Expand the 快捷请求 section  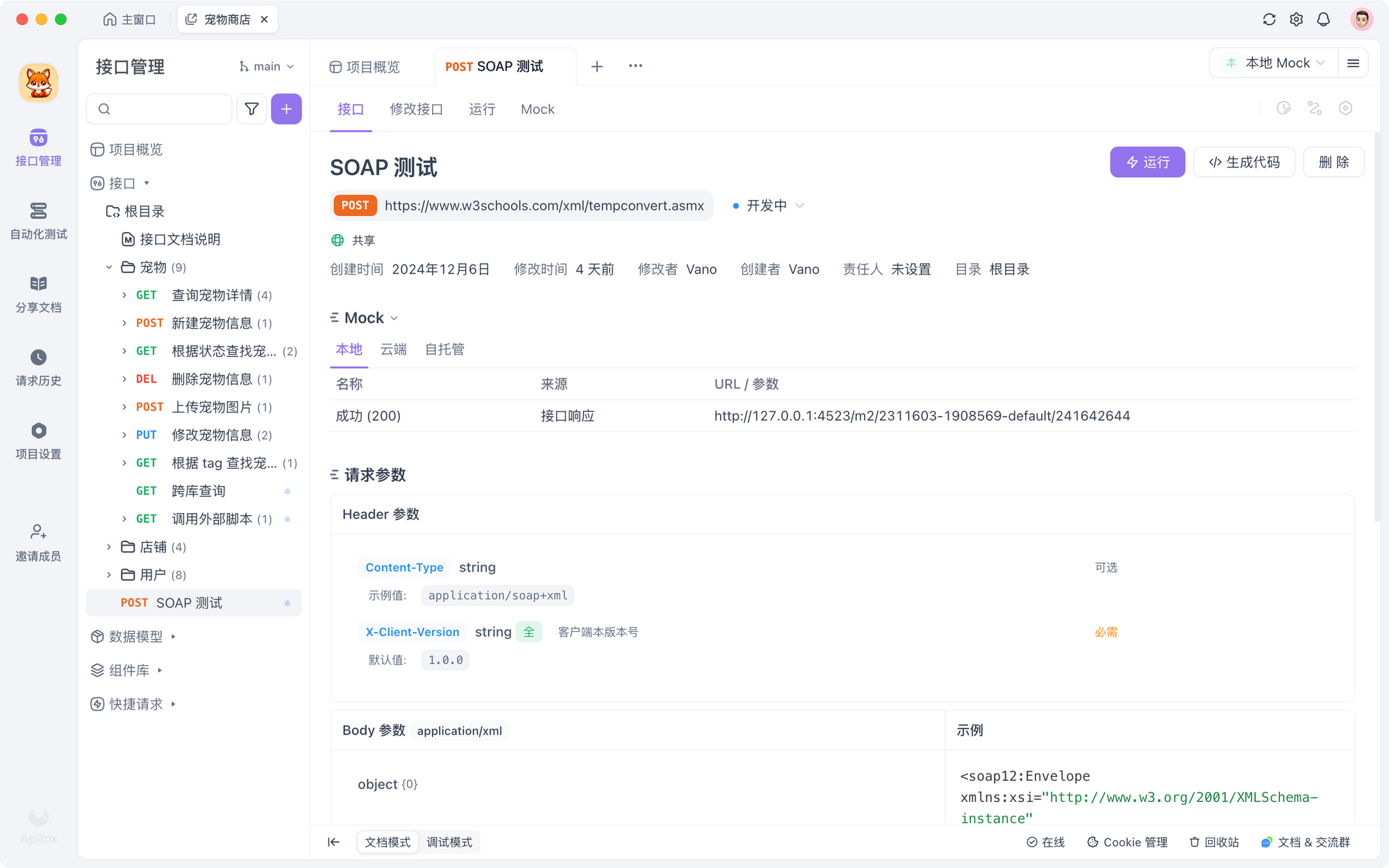click(173, 704)
